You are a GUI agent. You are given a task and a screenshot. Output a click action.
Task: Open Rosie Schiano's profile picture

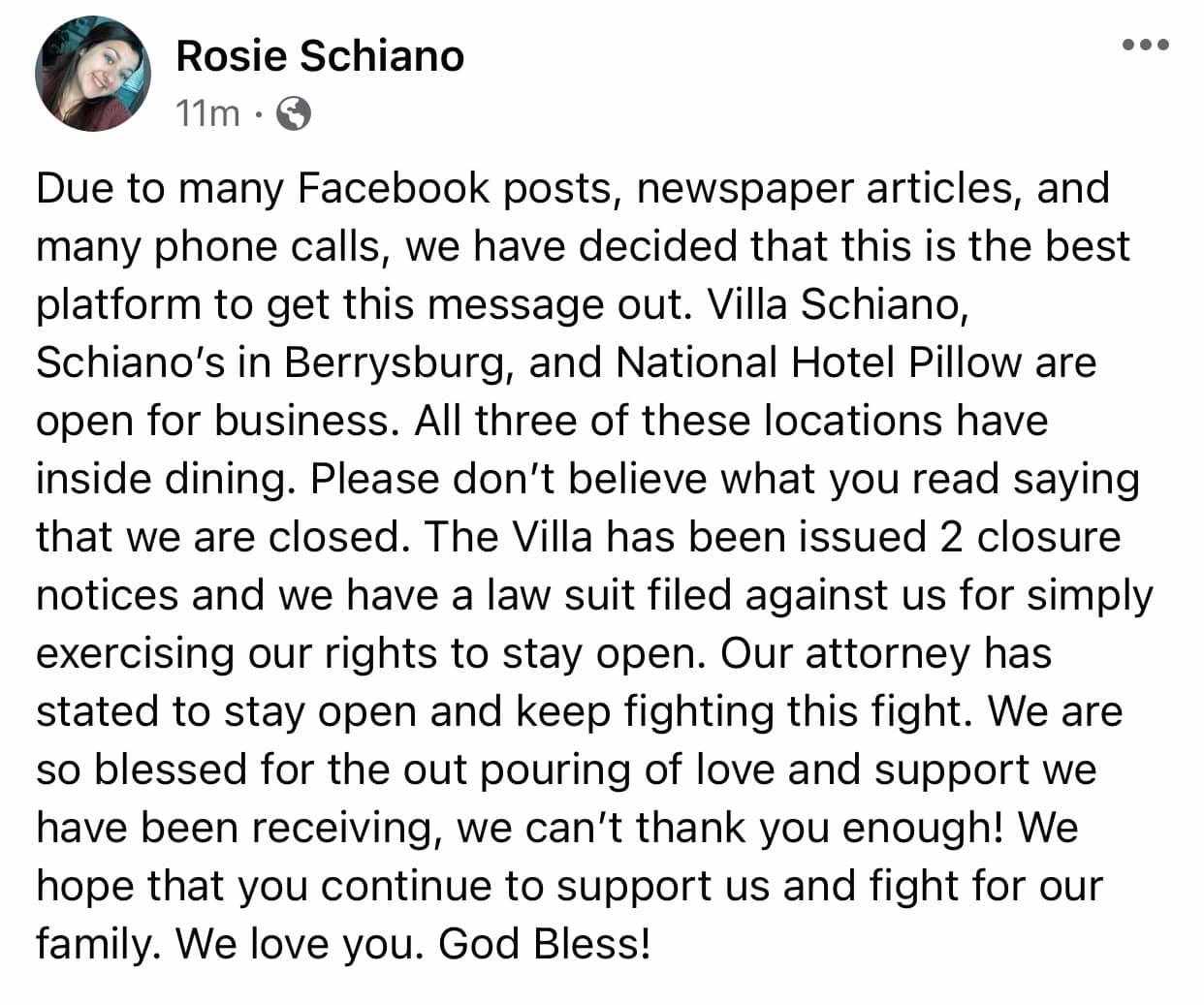point(92,74)
